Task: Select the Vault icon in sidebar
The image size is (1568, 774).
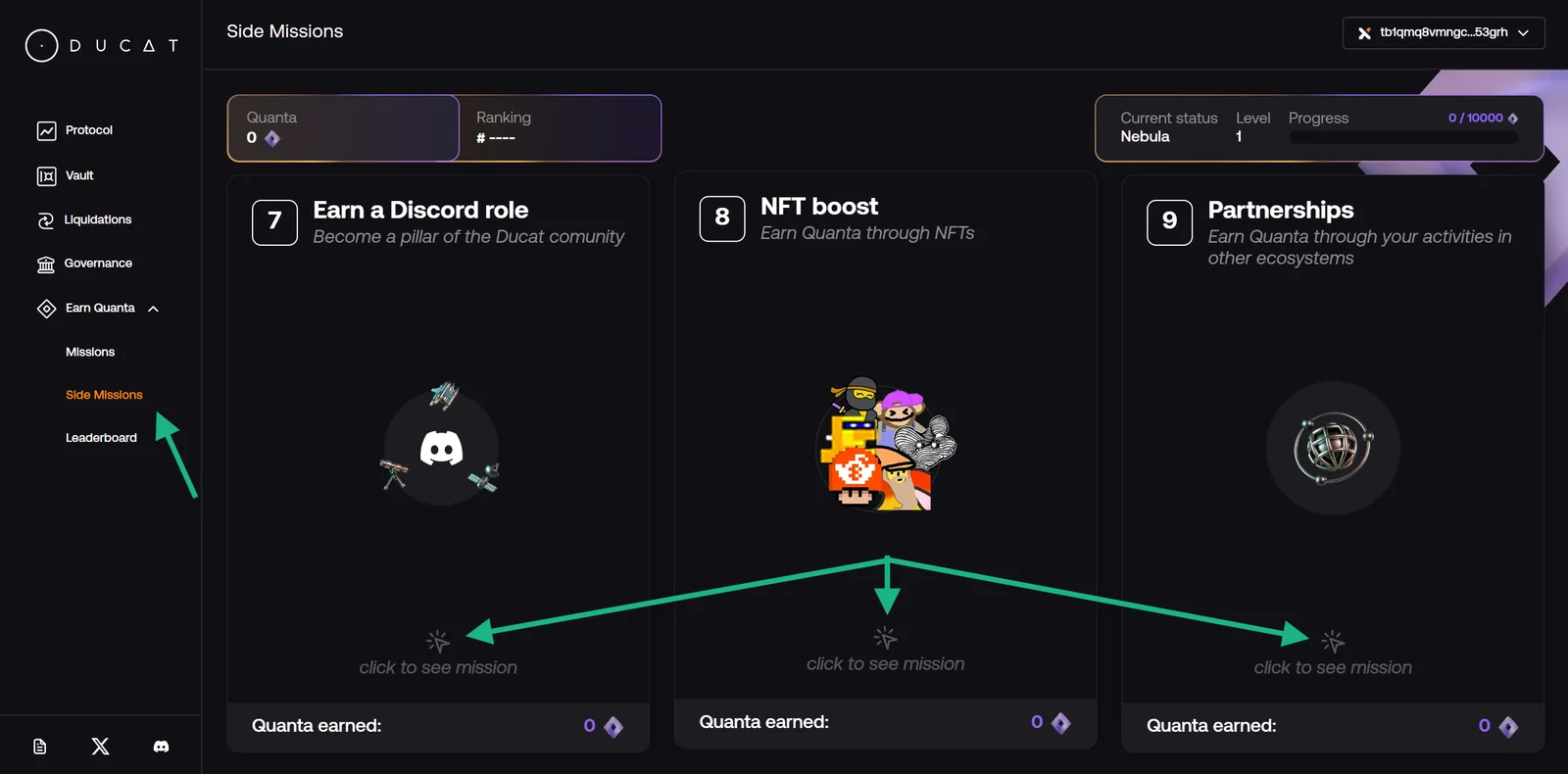Action: 46,176
